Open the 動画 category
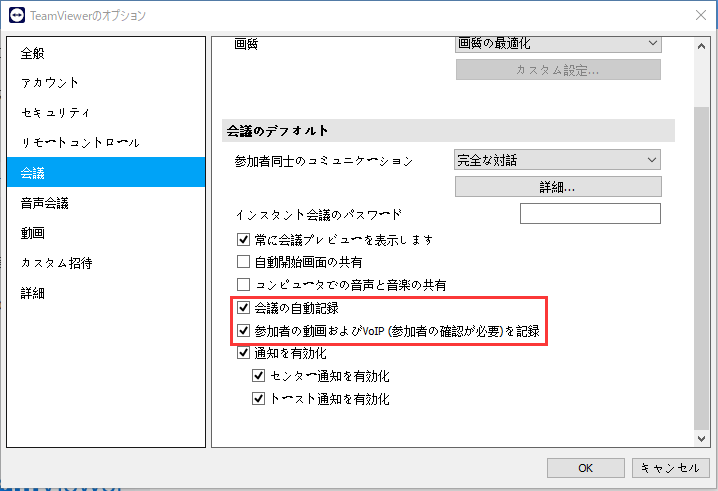 (x=106, y=233)
